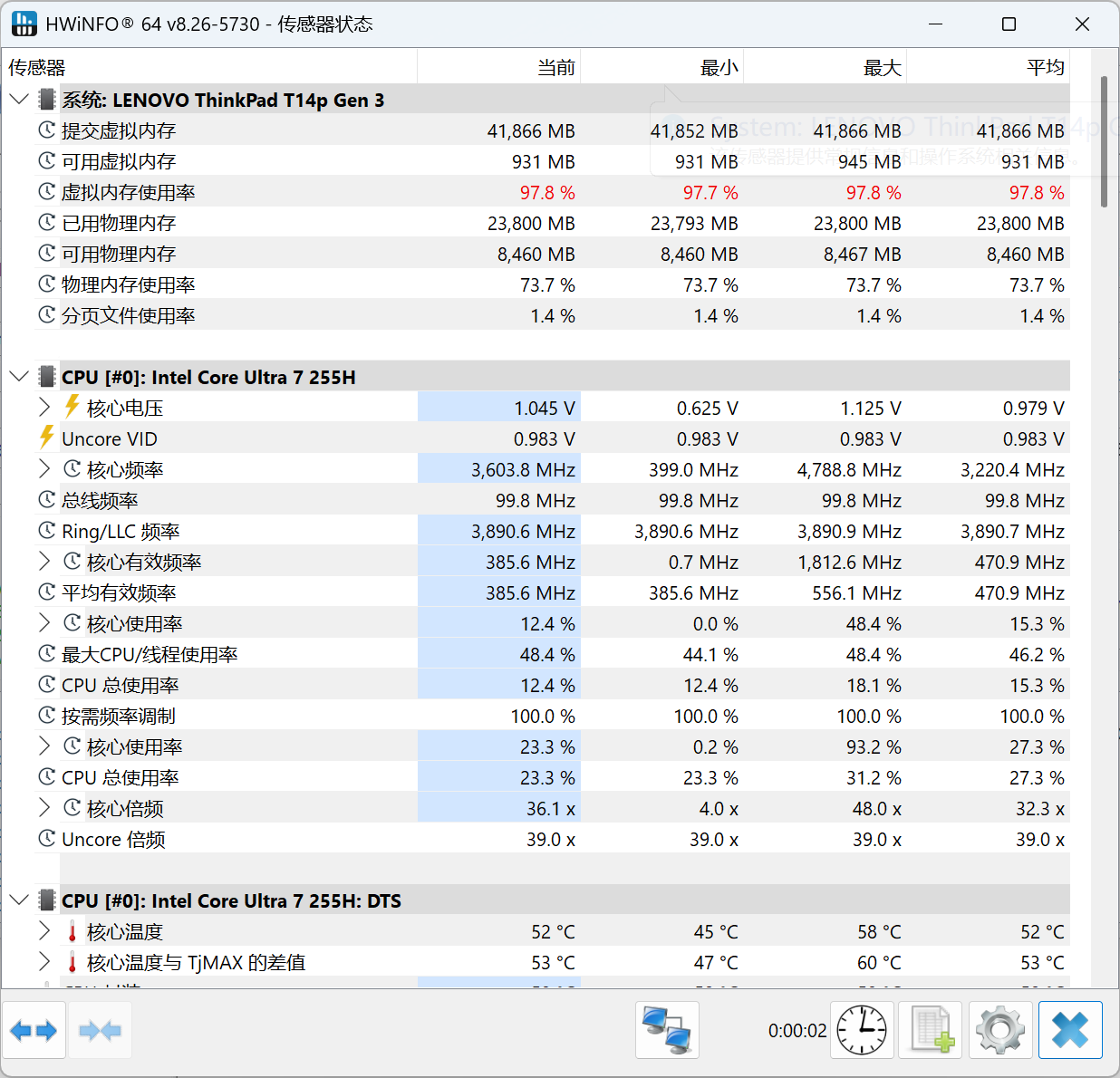1120x1078 pixels.
Task: Click the clock icon beside 可用物理内存
Action: click(x=47, y=254)
